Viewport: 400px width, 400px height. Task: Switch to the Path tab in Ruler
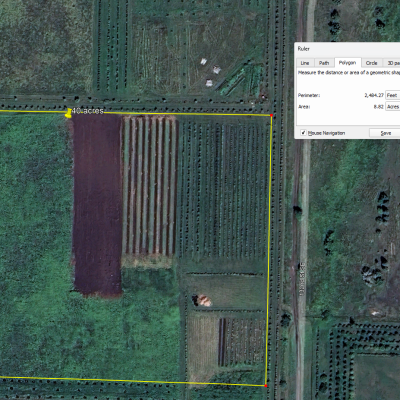tap(324, 63)
